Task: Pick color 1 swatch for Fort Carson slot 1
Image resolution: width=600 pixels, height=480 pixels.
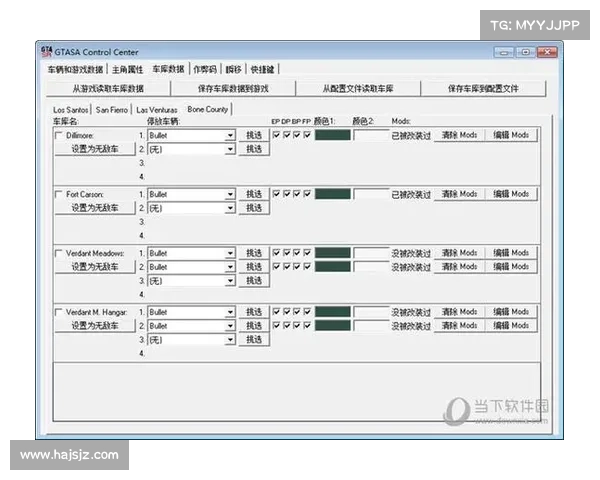Action: [x=333, y=194]
